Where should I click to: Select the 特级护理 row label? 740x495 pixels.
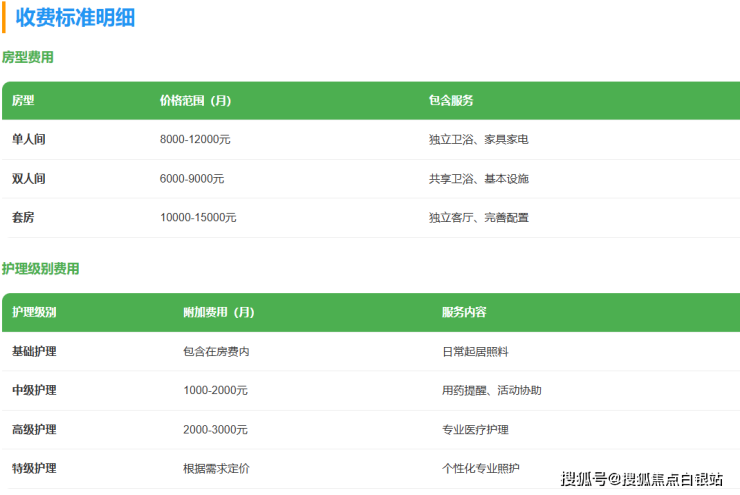coord(34,468)
